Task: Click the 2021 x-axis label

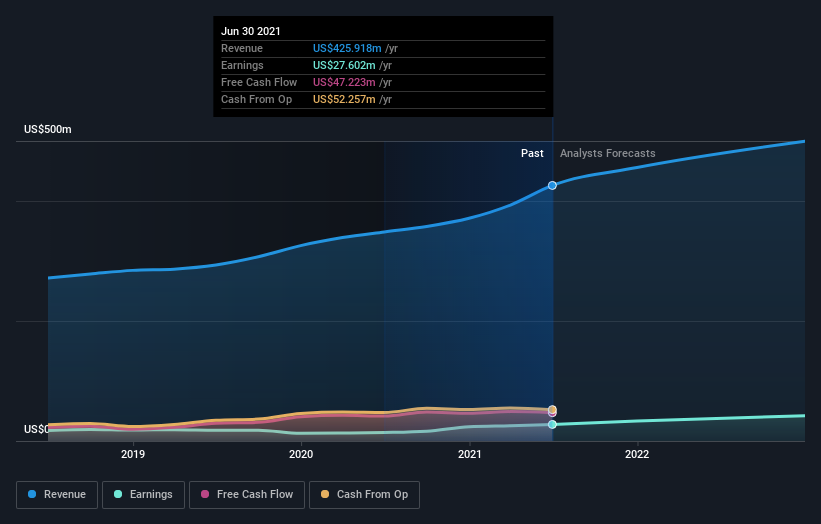Action: (470, 454)
